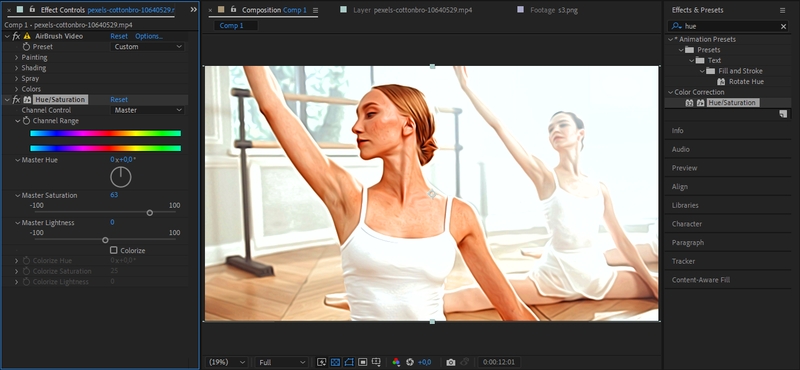Collapse the Animation Presets category
Screen dimensions: 800x370
click(670, 39)
